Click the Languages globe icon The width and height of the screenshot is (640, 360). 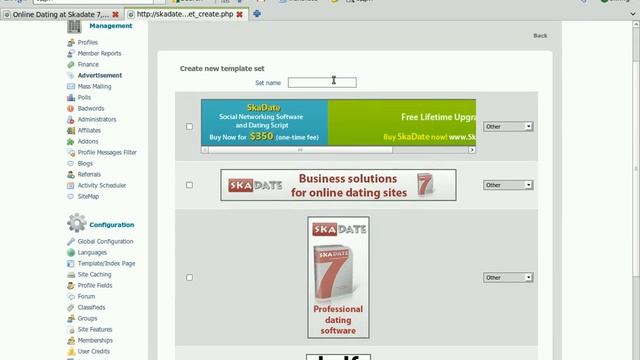click(71, 253)
